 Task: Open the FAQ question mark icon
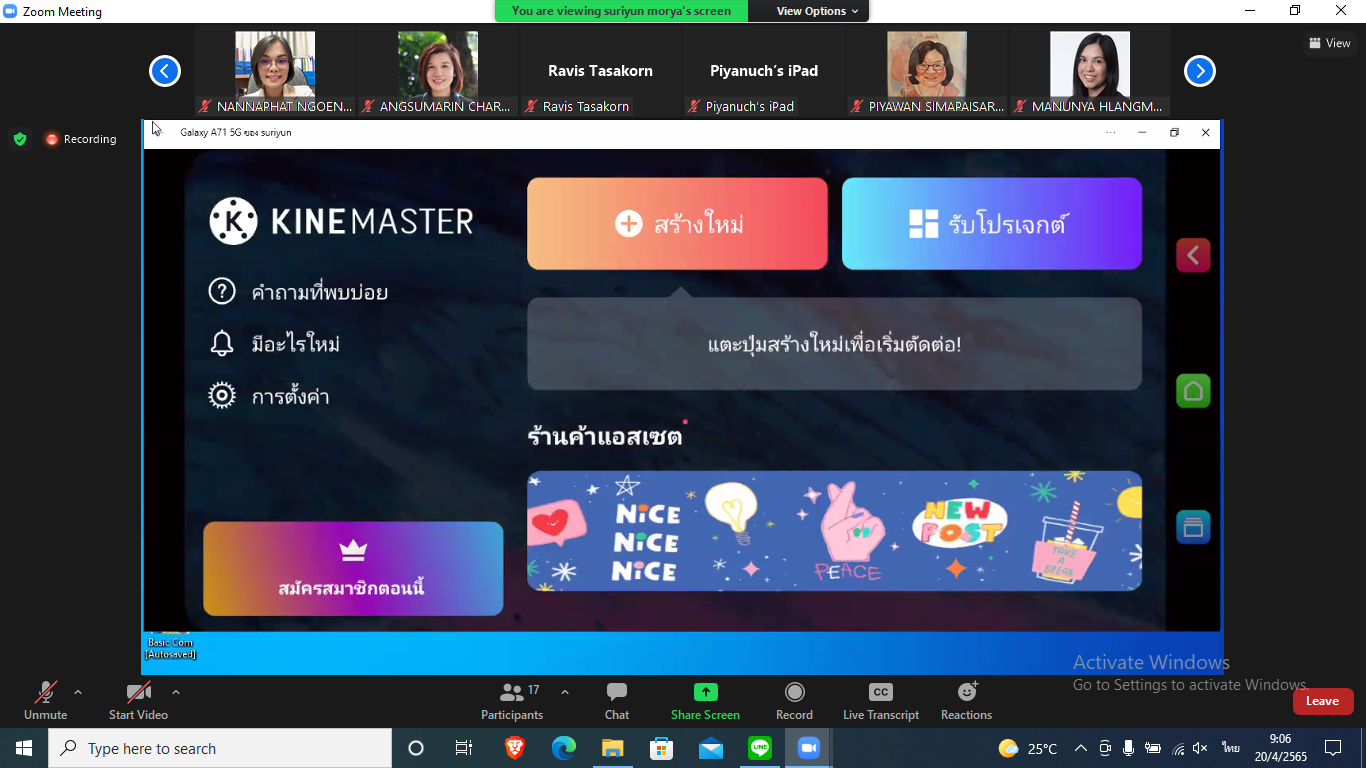(x=221, y=291)
